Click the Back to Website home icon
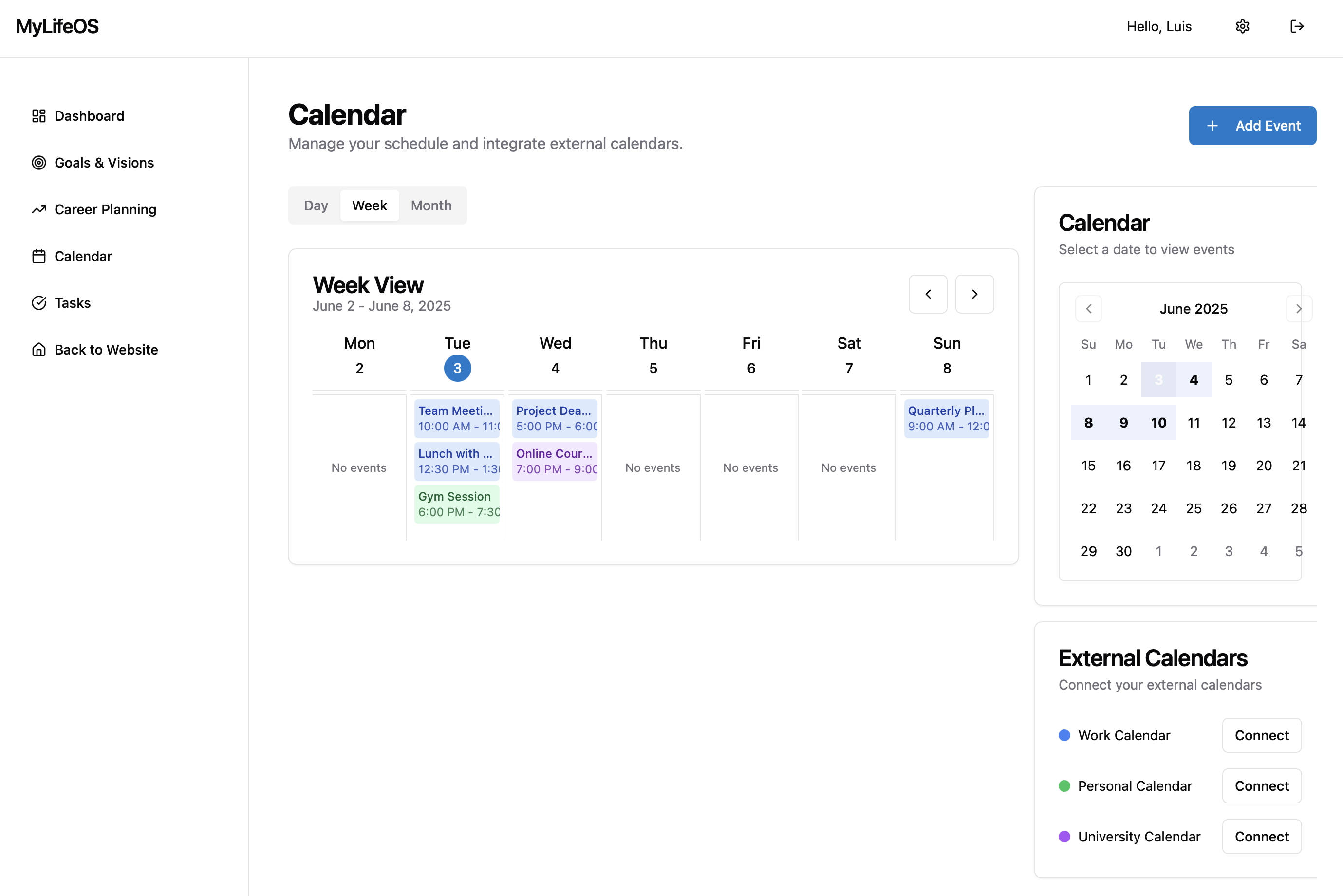1343x896 pixels. (39, 349)
